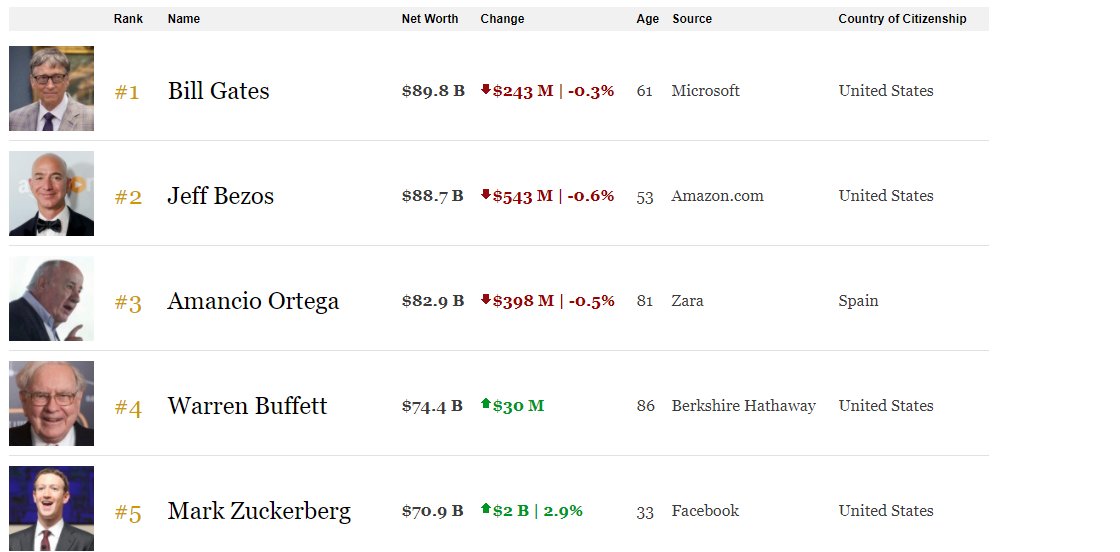Click the red down arrow beside $543 M

click(x=486, y=194)
